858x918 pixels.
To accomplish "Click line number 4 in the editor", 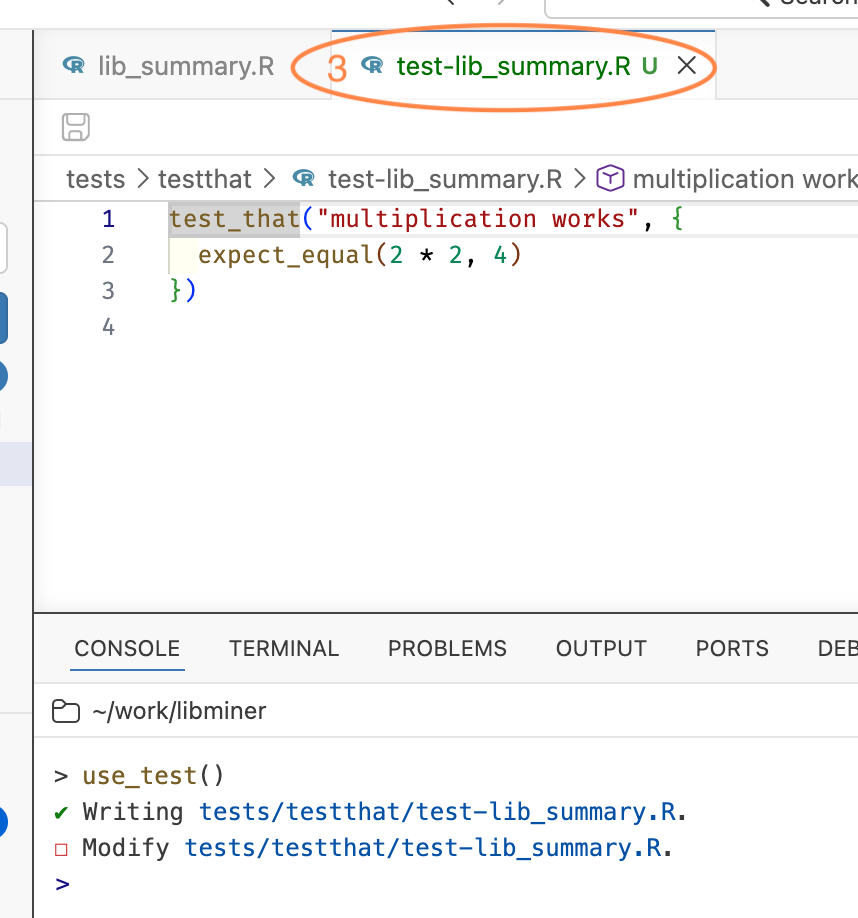I will tap(108, 327).
